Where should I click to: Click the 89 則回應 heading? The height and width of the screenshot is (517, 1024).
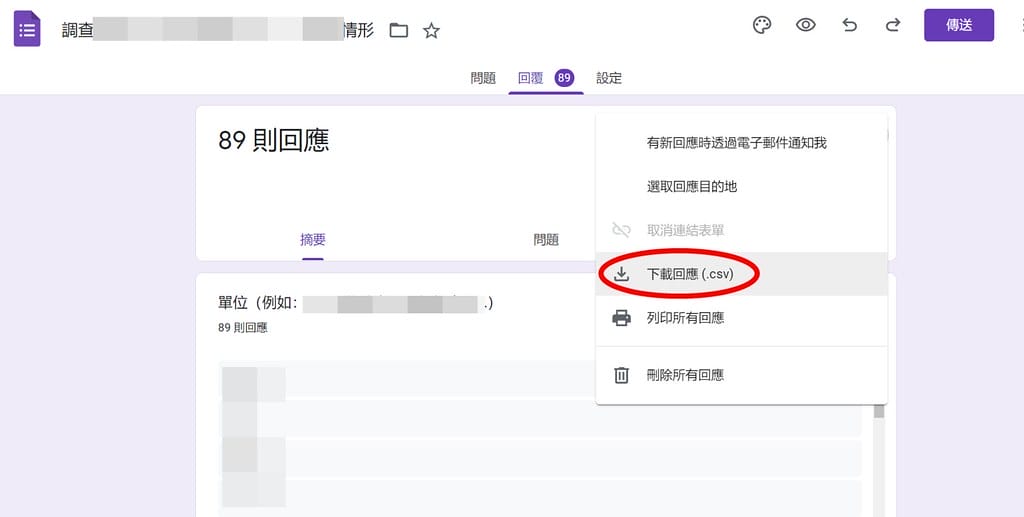pyautogui.click(x=274, y=140)
